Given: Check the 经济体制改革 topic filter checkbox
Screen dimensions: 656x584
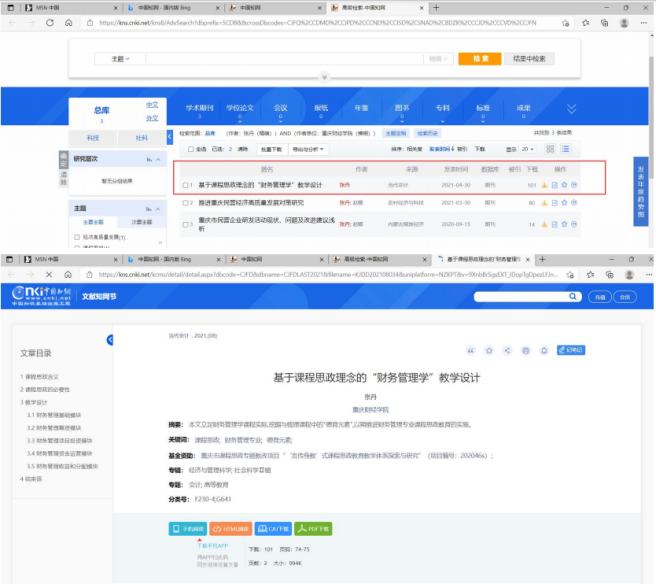Looking at the screenshot, I should [77, 237].
